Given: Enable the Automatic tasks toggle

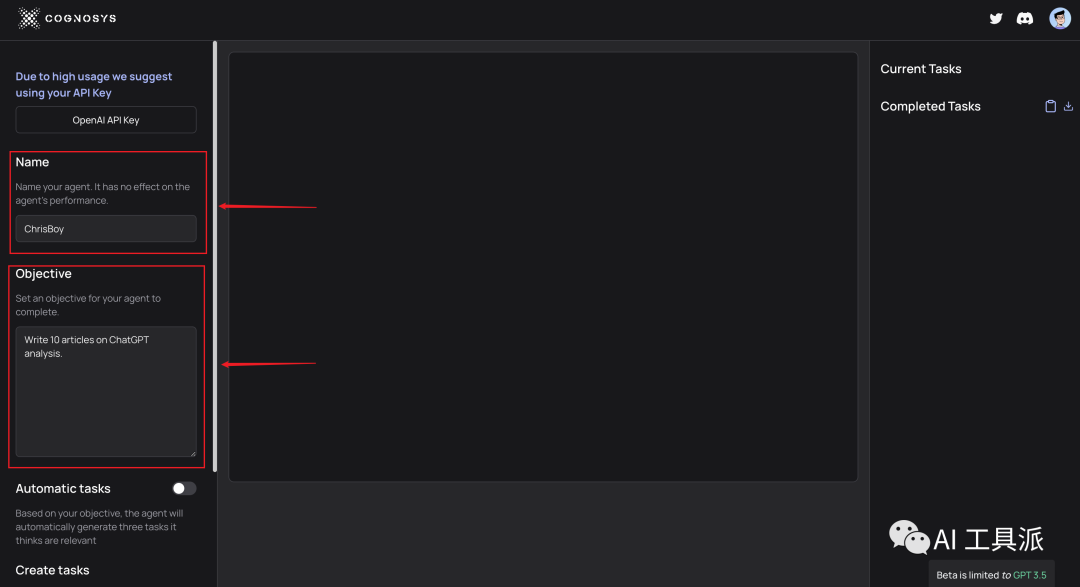Looking at the screenshot, I should (184, 489).
